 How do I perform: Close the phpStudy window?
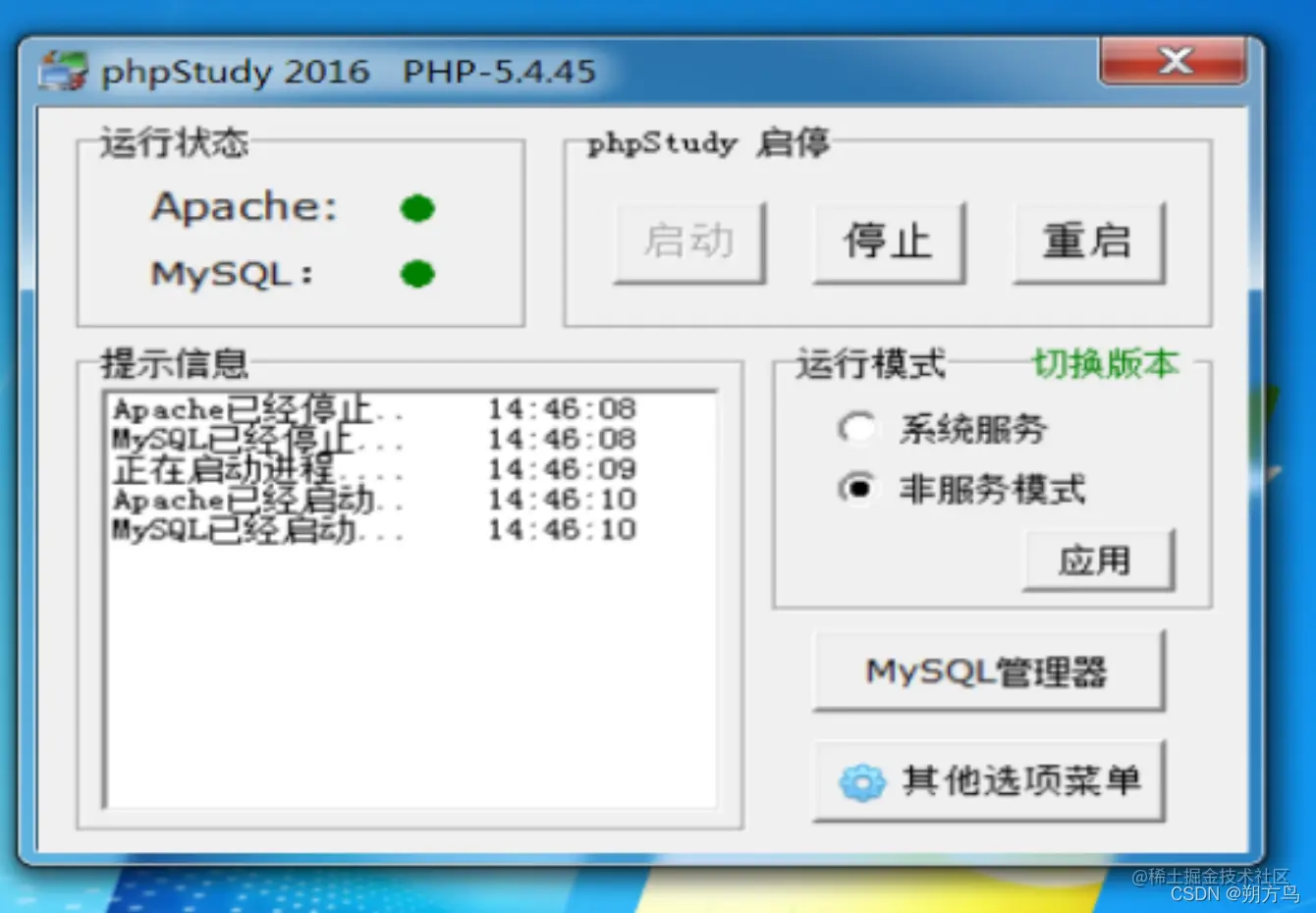coord(1173,62)
